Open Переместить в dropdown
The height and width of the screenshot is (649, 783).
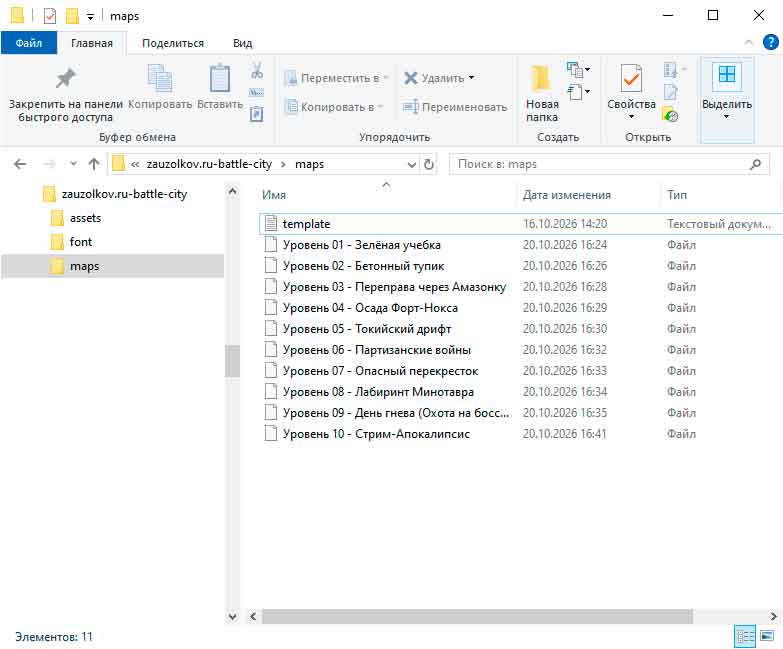337,78
